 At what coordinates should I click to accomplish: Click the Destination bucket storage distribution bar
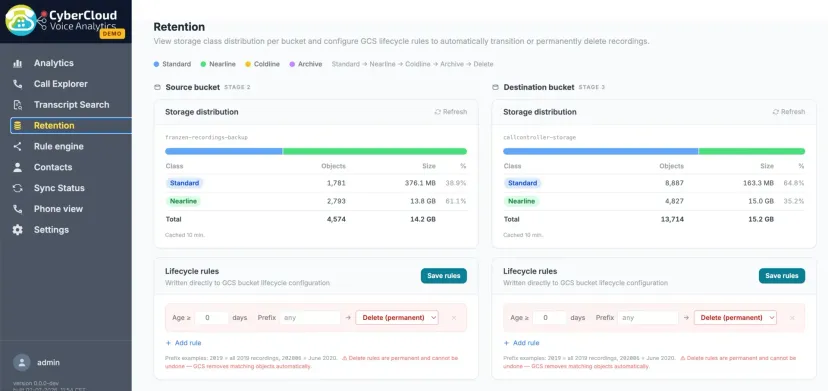click(654, 151)
